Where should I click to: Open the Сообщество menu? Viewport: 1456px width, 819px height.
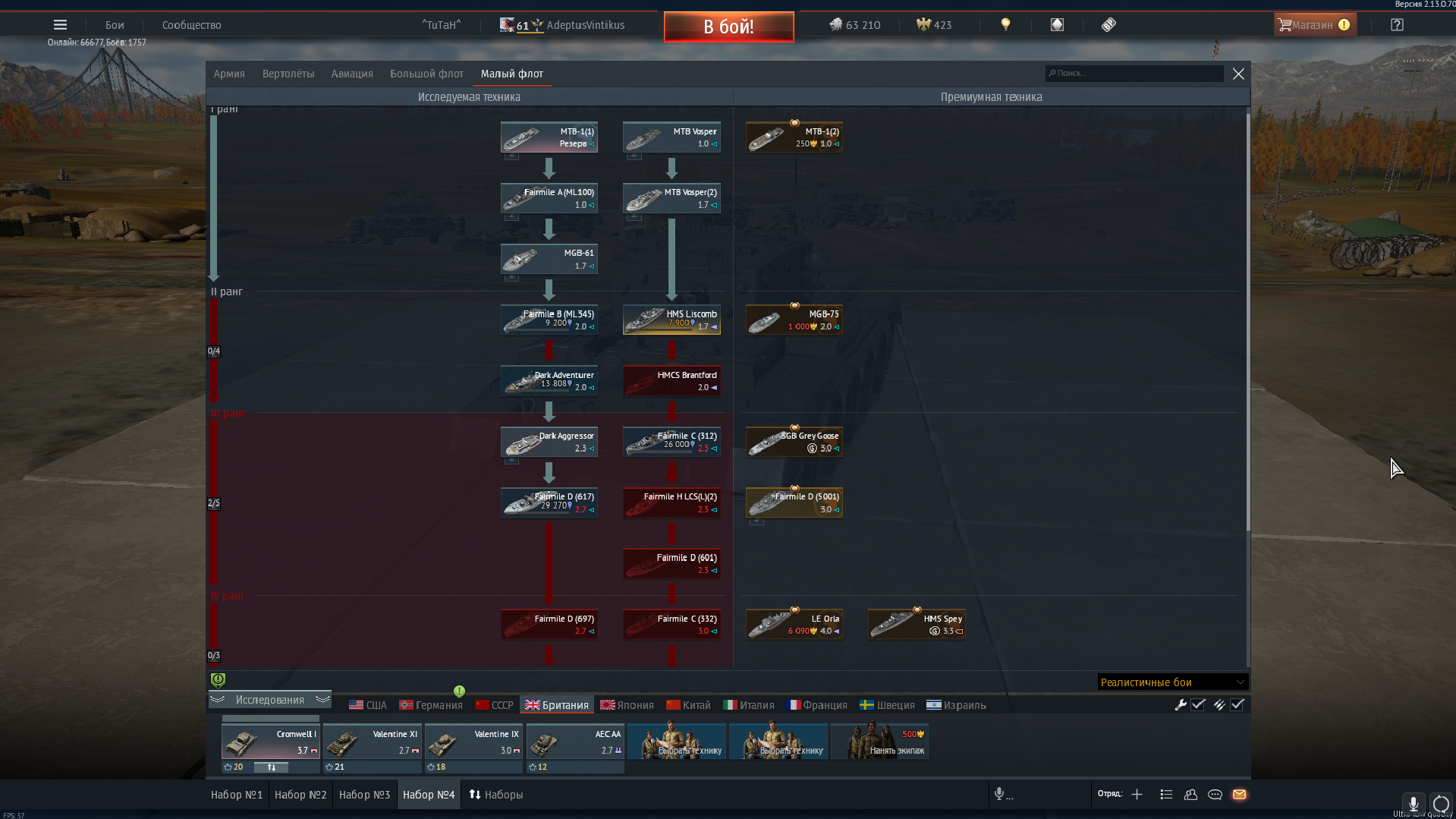(191, 25)
